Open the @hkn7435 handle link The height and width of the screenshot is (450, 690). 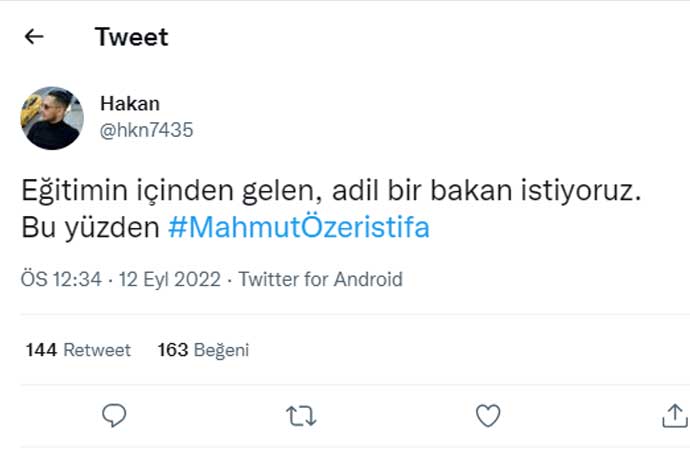[x=147, y=130]
